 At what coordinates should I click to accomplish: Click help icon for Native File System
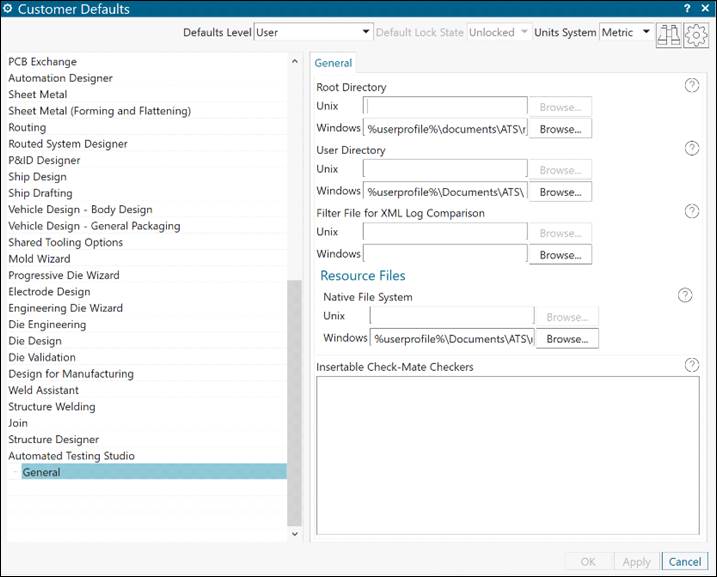685,295
